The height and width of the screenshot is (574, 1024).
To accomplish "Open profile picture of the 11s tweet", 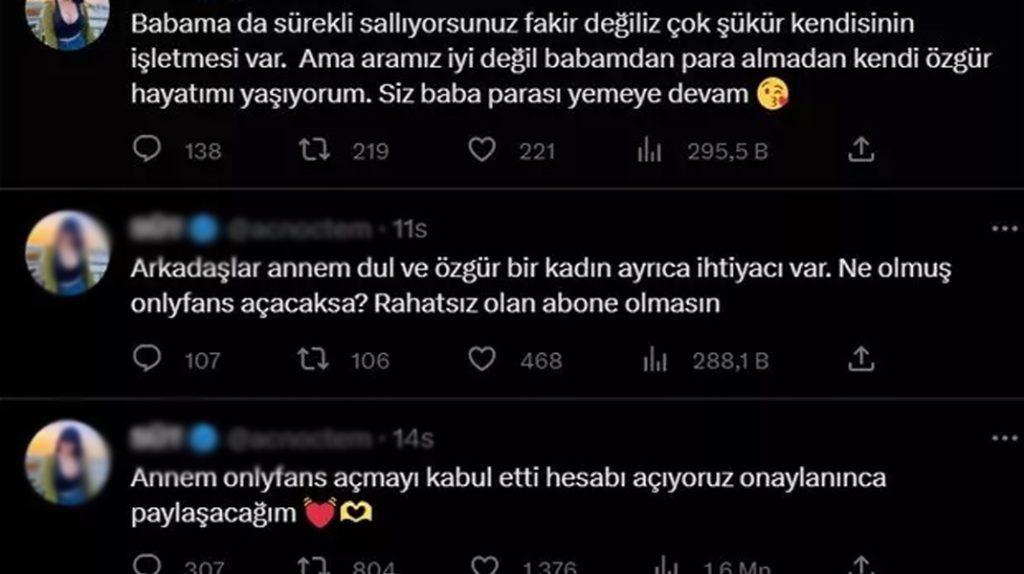I will point(67,253).
